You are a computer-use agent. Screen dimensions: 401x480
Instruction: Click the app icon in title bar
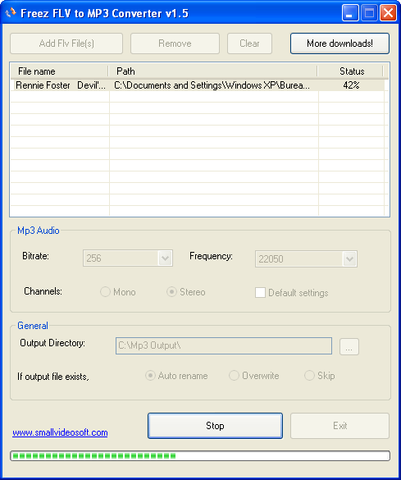point(11,13)
